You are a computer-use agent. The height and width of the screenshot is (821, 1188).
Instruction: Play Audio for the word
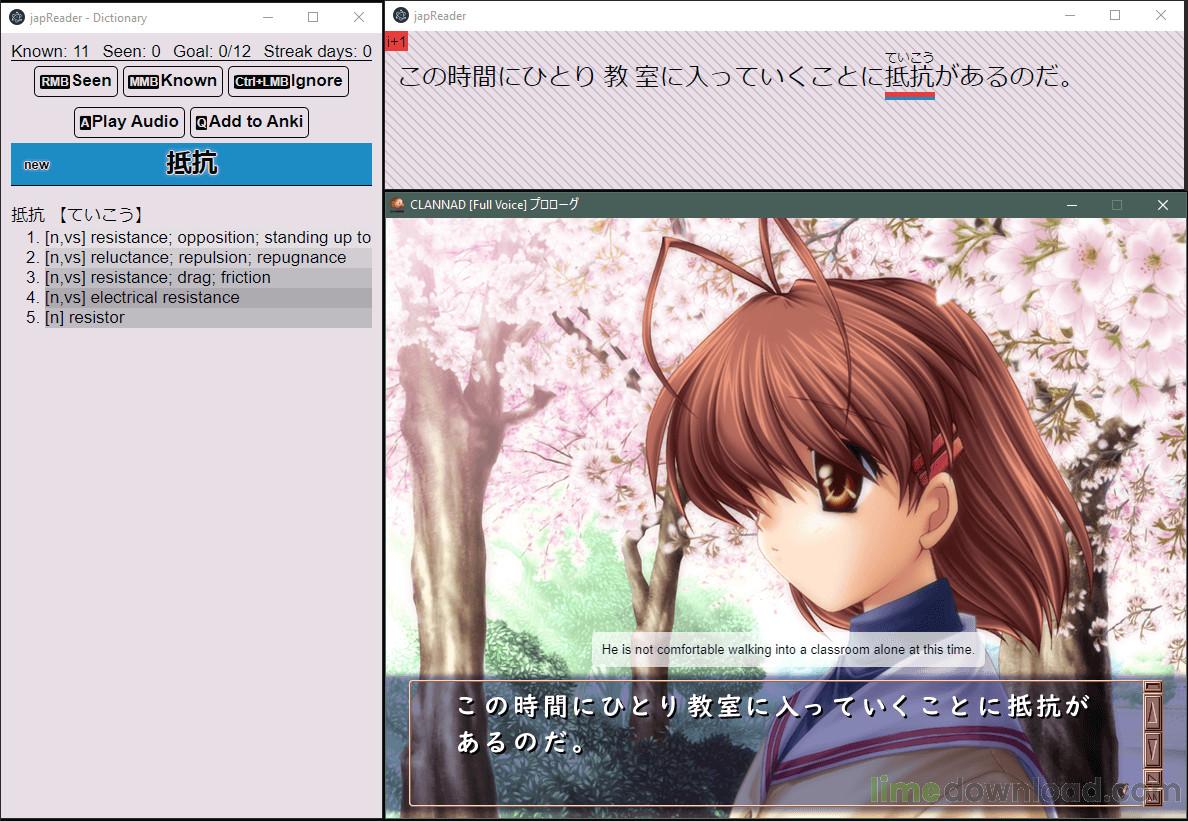(x=130, y=122)
